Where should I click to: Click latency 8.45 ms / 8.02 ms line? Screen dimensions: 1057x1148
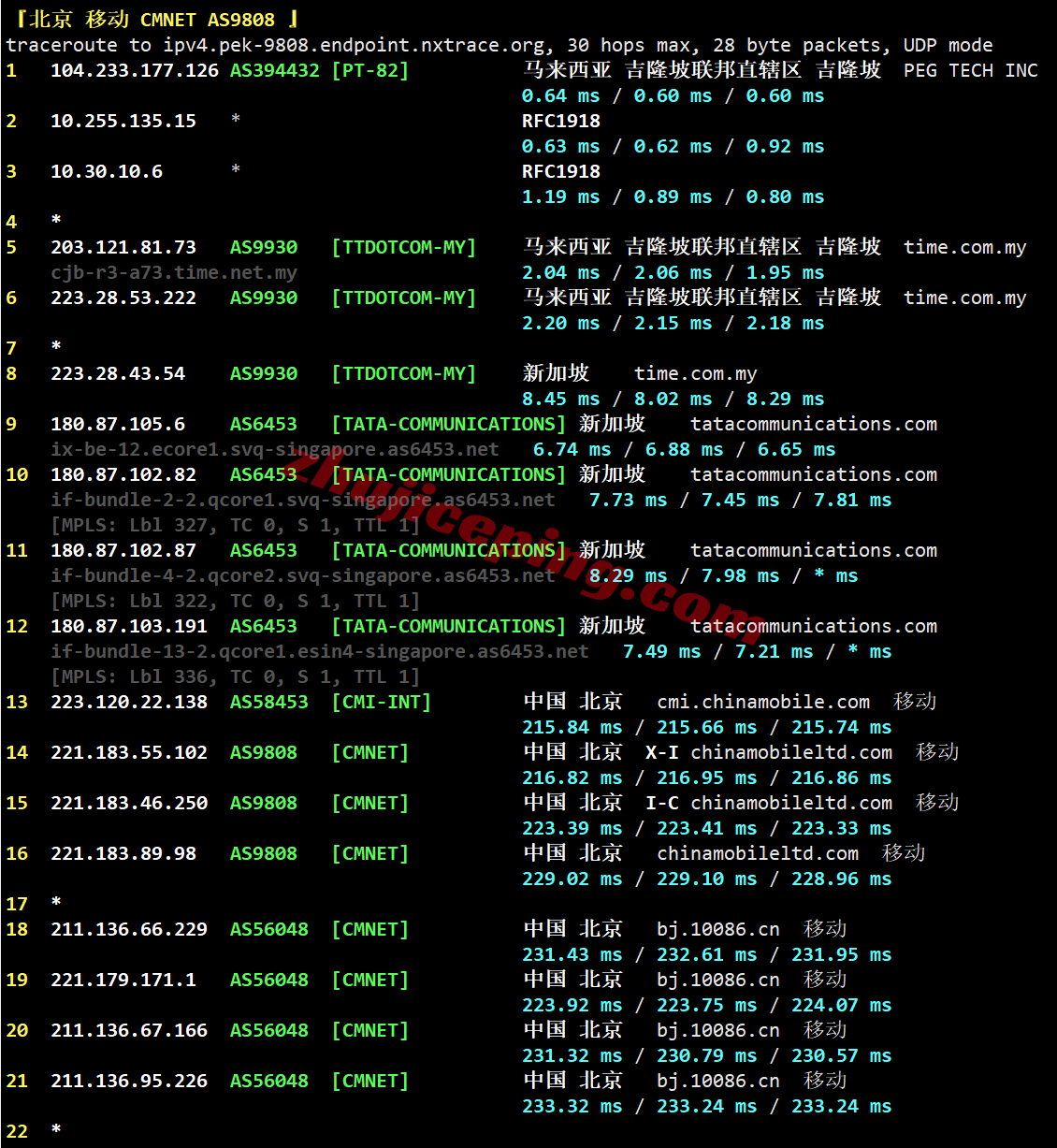(673, 399)
